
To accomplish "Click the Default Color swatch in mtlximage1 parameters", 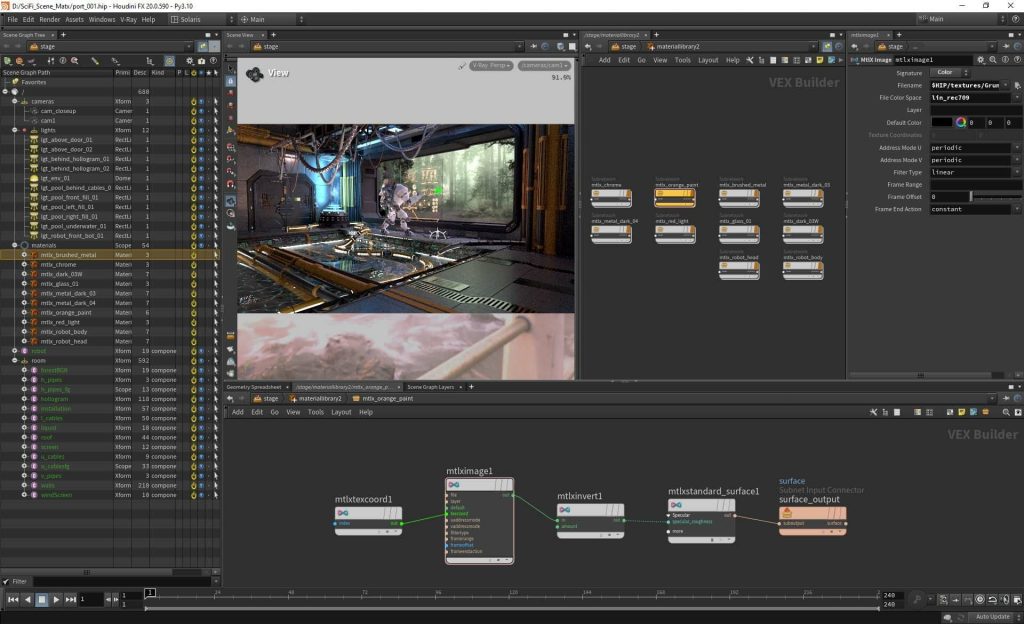I will tap(943, 122).
